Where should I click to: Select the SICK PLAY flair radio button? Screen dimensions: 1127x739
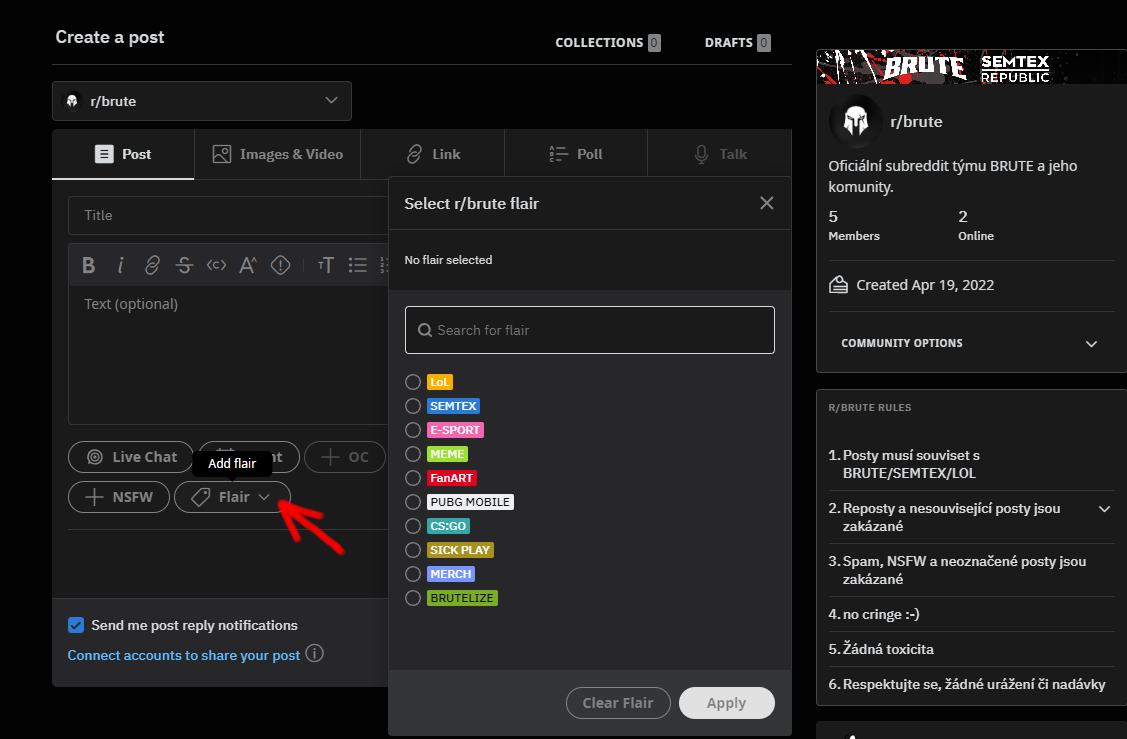(413, 550)
